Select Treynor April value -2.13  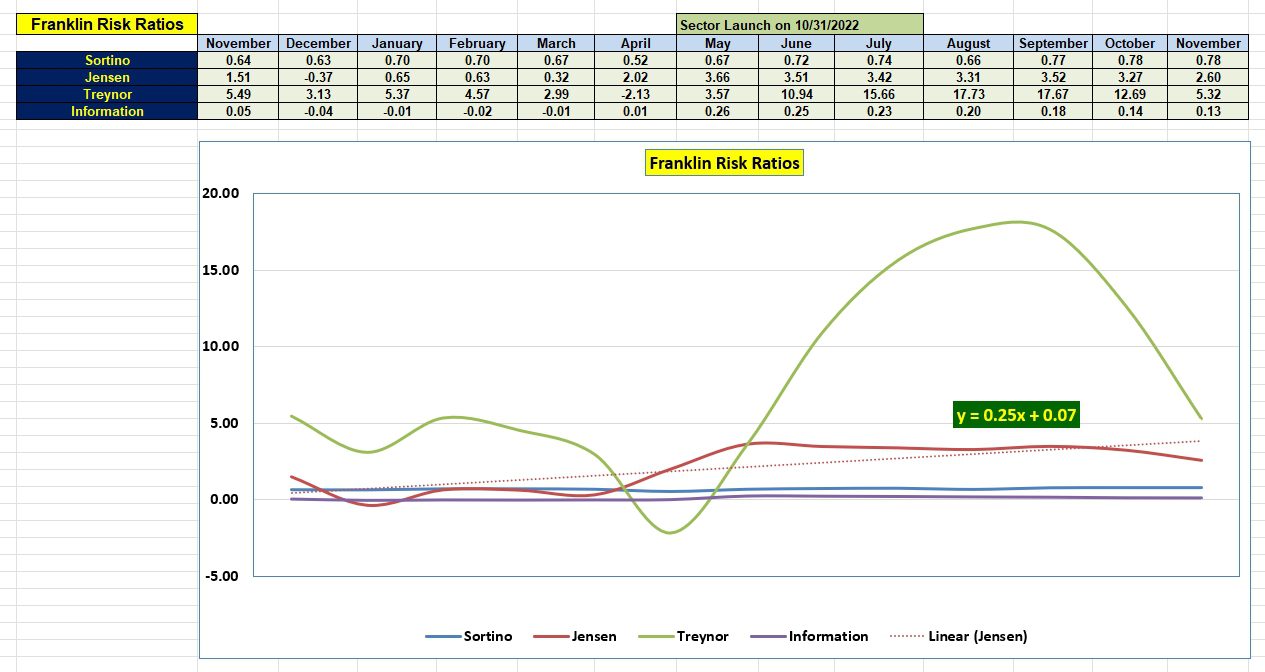pyautogui.click(x=635, y=94)
